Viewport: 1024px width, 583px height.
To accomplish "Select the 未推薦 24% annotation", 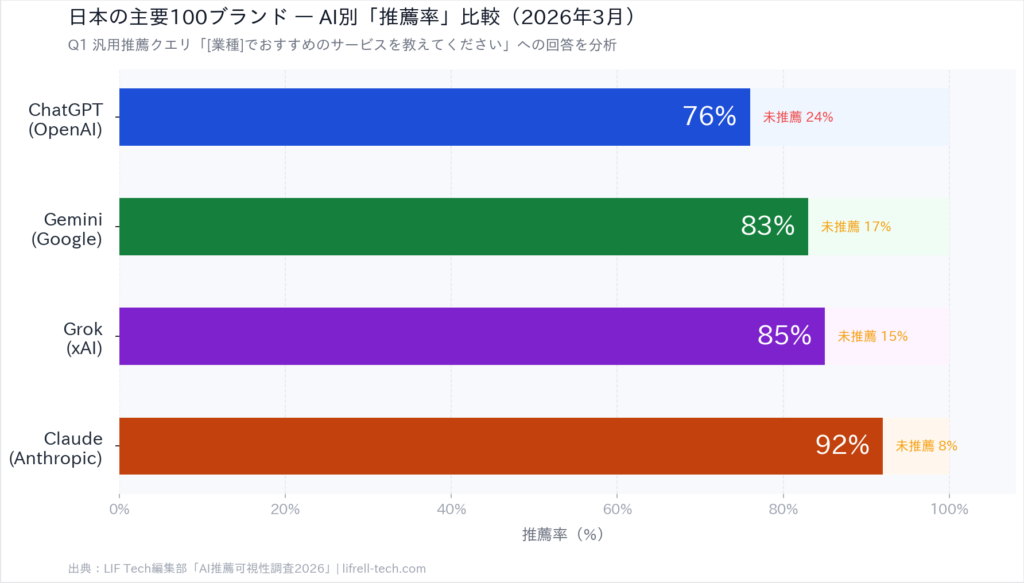I will 798,117.
